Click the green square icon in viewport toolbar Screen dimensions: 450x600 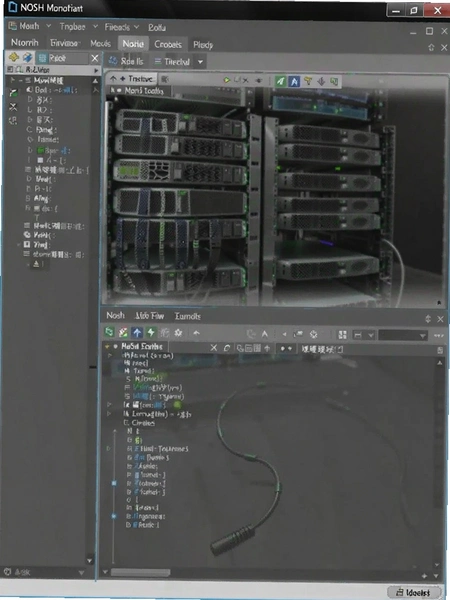pos(334,81)
